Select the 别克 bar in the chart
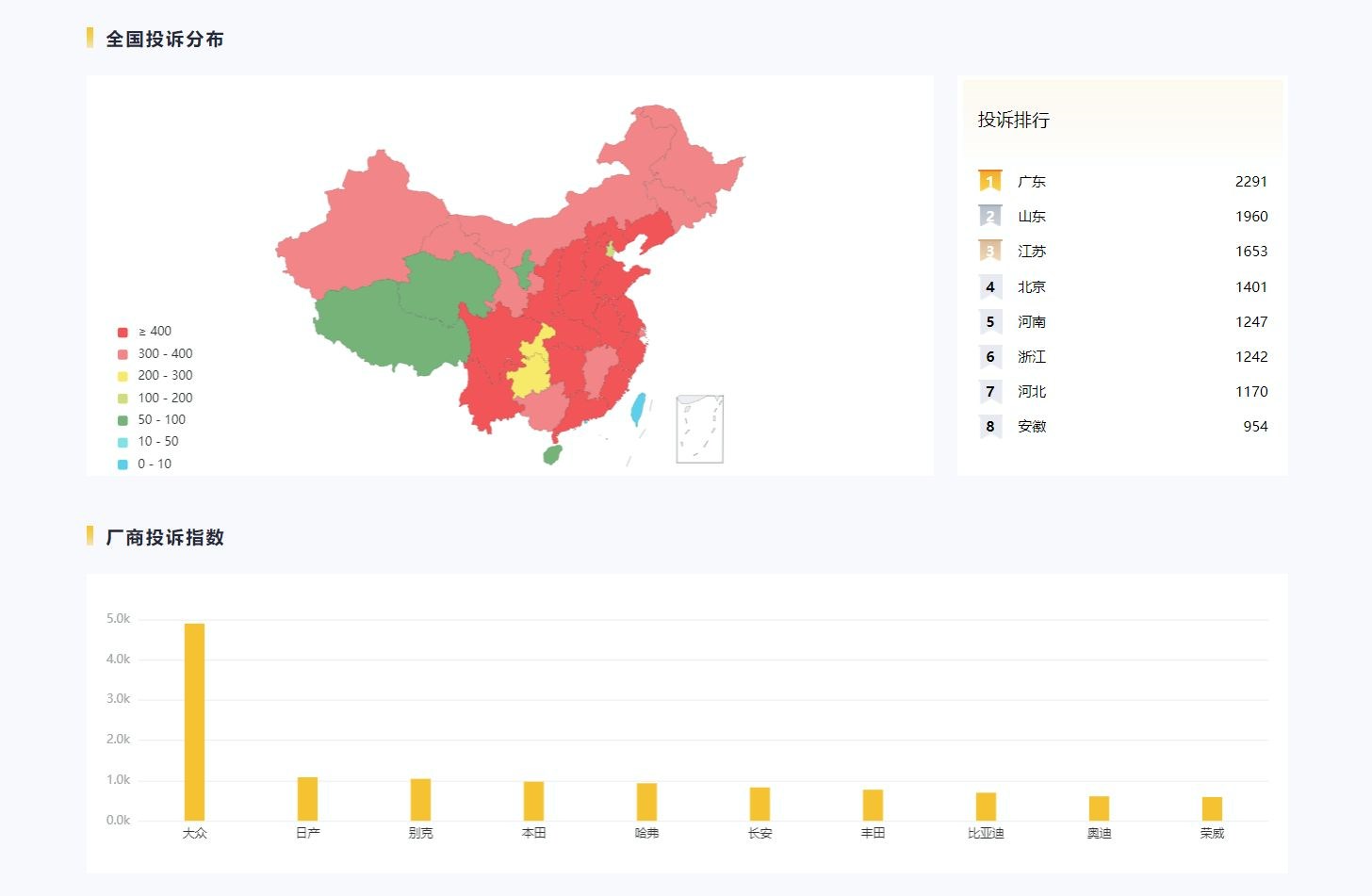The image size is (1372, 896). coord(420,800)
